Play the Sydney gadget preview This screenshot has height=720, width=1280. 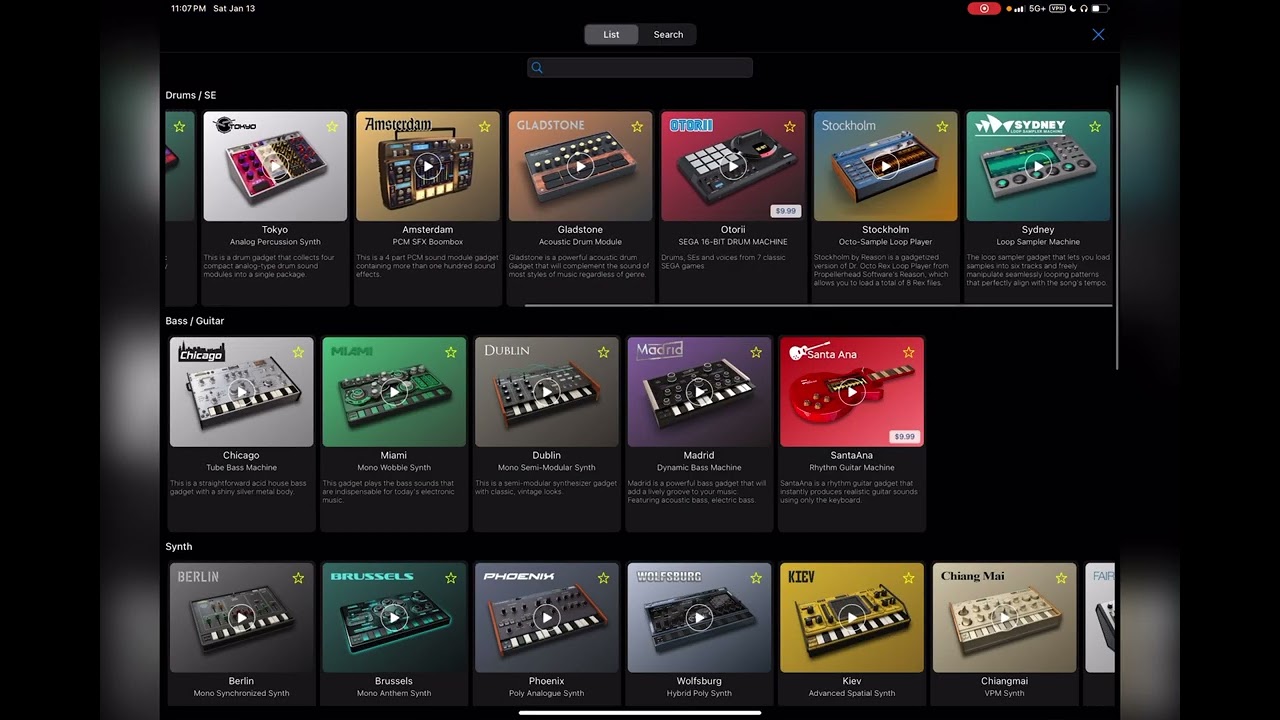click(x=1038, y=167)
